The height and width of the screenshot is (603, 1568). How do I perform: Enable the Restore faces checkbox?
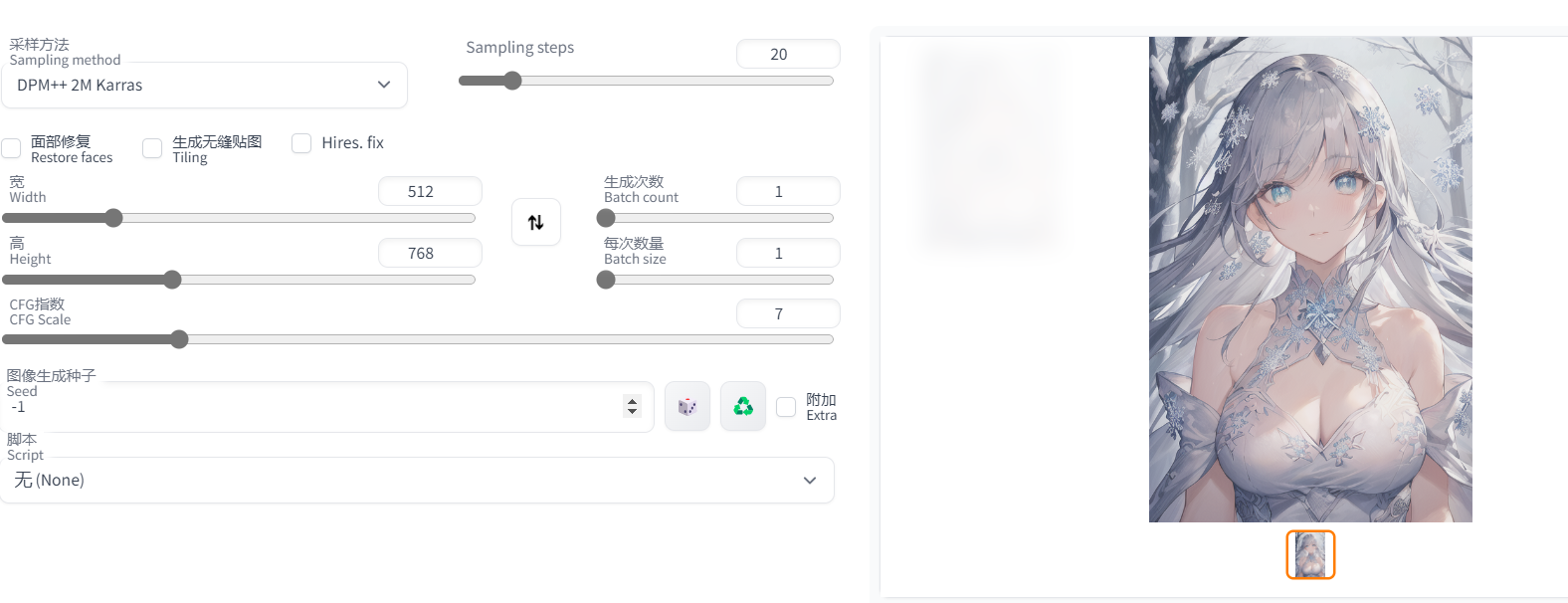tap(12, 148)
